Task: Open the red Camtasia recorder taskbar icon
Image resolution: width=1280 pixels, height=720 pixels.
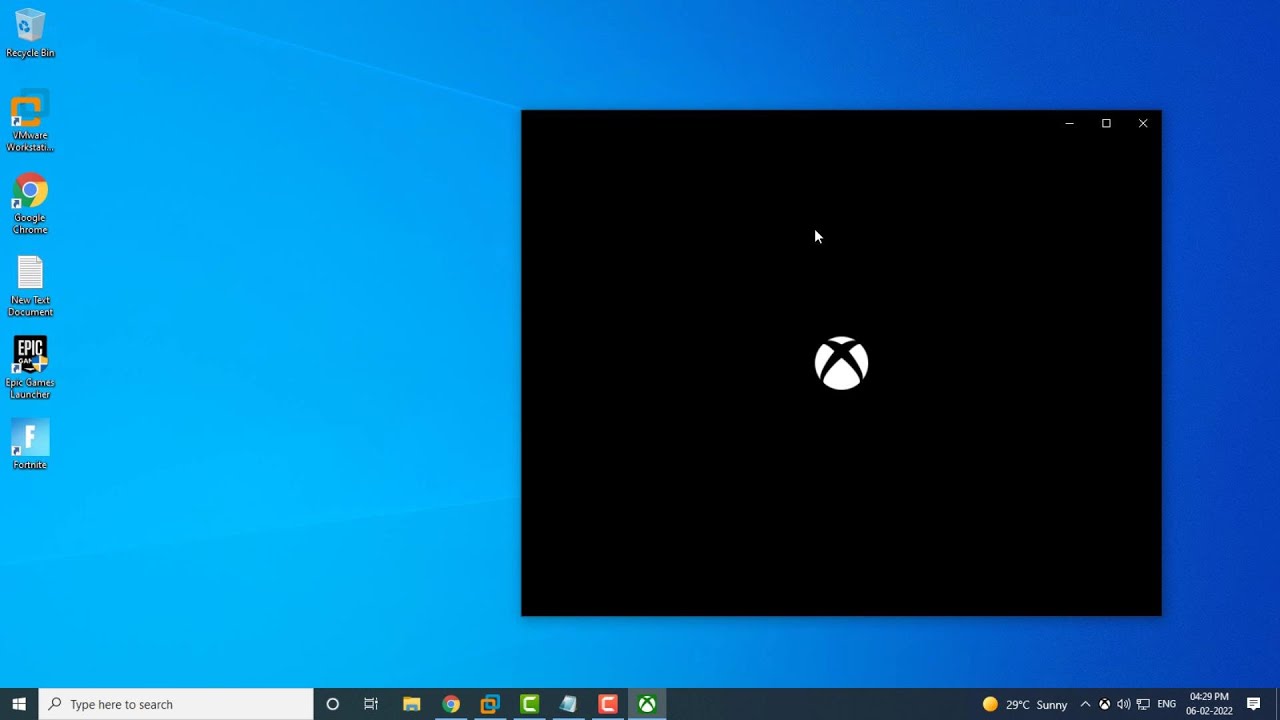Action: point(608,704)
